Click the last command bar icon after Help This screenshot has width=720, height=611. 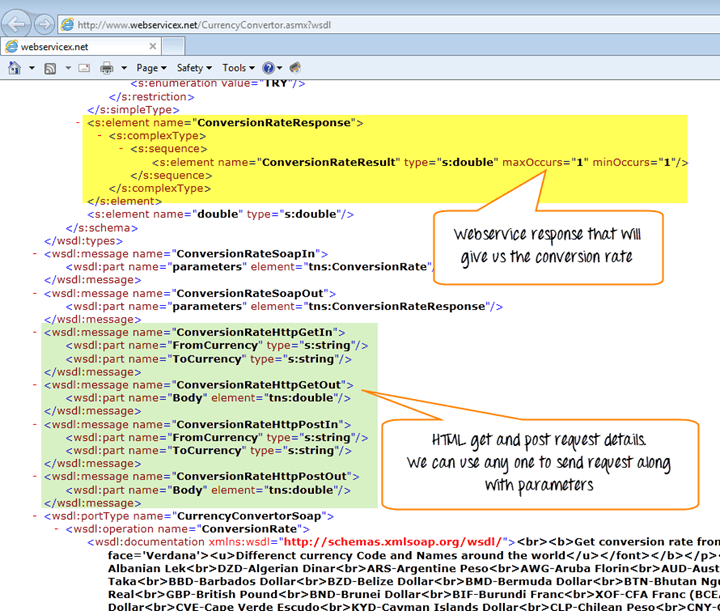(x=295, y=68)
